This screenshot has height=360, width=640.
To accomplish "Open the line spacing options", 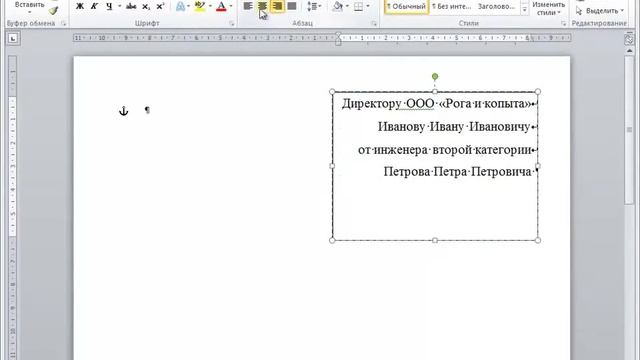I will tap(314, 6).
